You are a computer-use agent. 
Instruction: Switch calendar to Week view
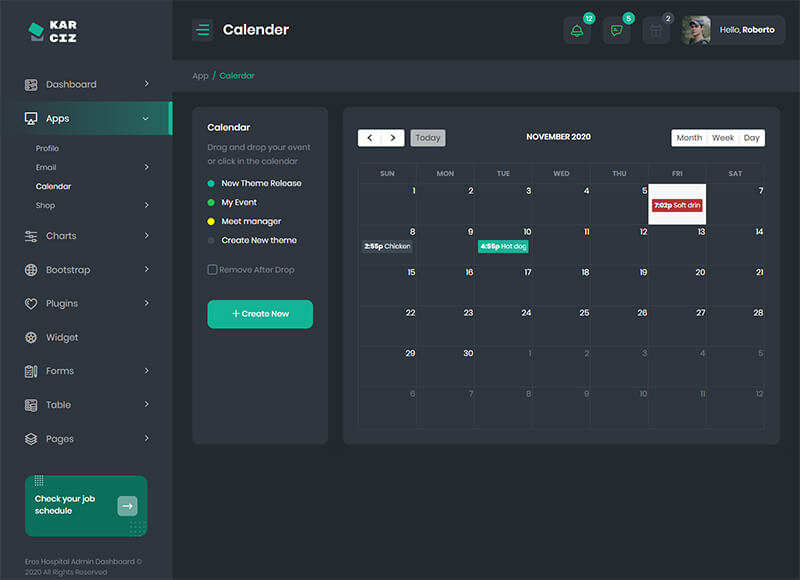click(722, 138)
